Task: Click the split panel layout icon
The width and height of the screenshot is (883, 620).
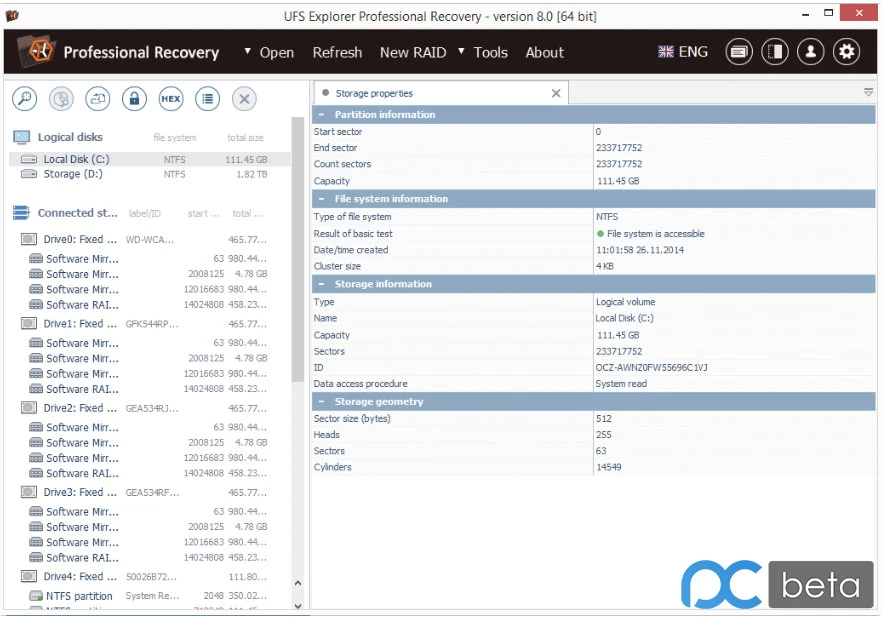Action: (775, 52)
